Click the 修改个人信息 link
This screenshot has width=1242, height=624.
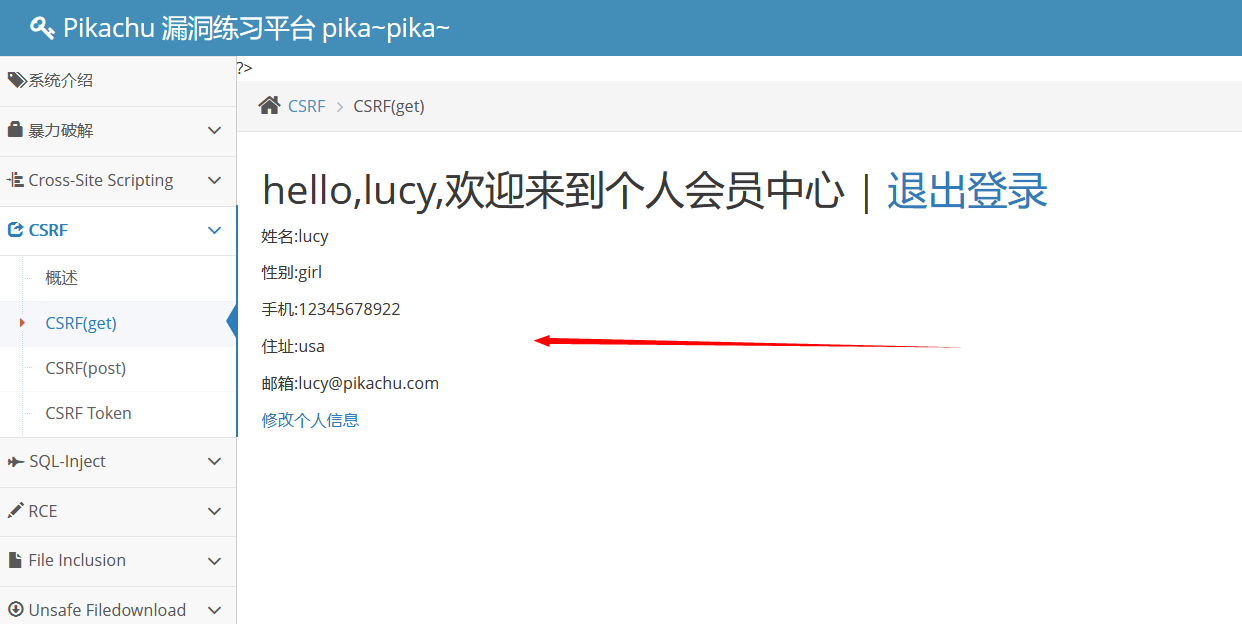(310, 420)
